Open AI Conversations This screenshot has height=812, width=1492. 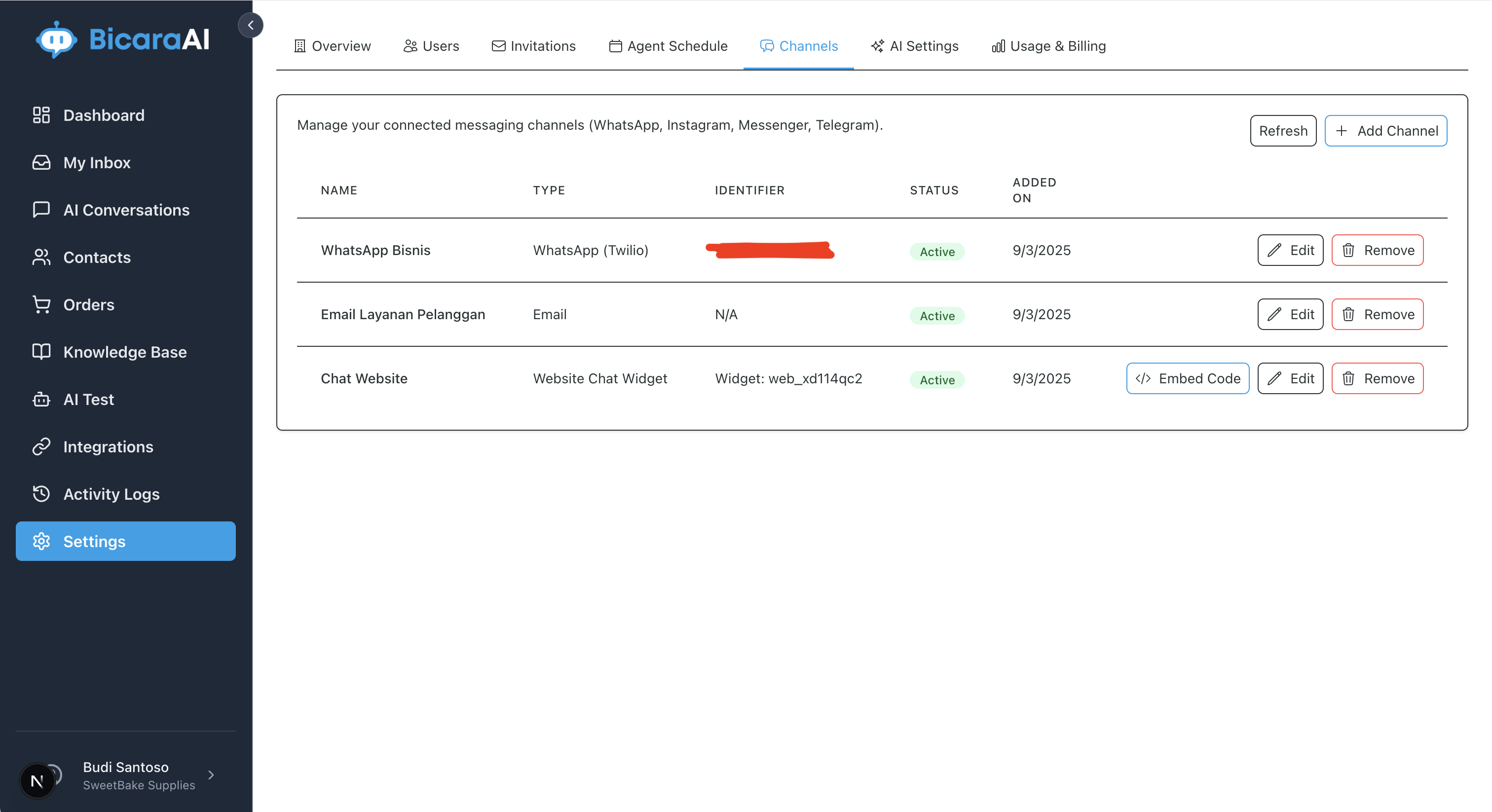click(x=126, y=210)
